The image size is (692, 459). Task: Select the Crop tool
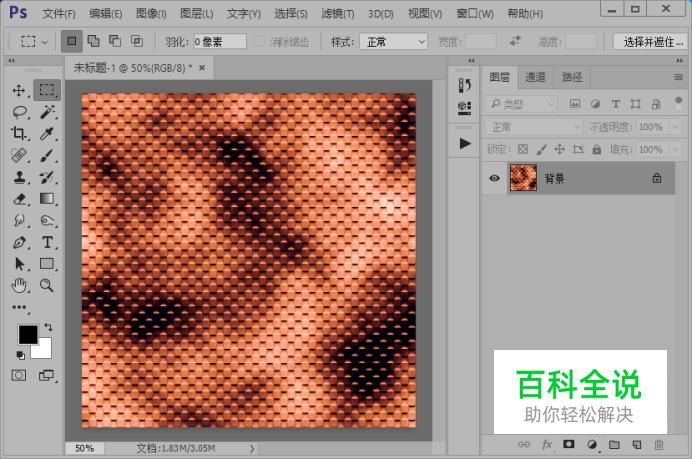pos(19,133)
